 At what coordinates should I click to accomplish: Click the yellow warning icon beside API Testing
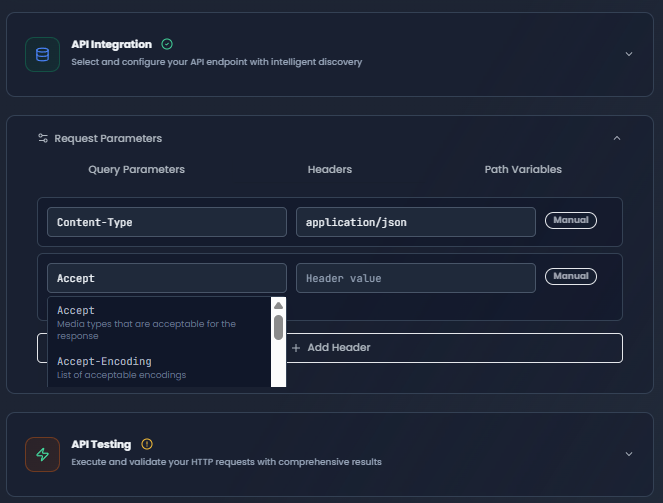(147, 444)
